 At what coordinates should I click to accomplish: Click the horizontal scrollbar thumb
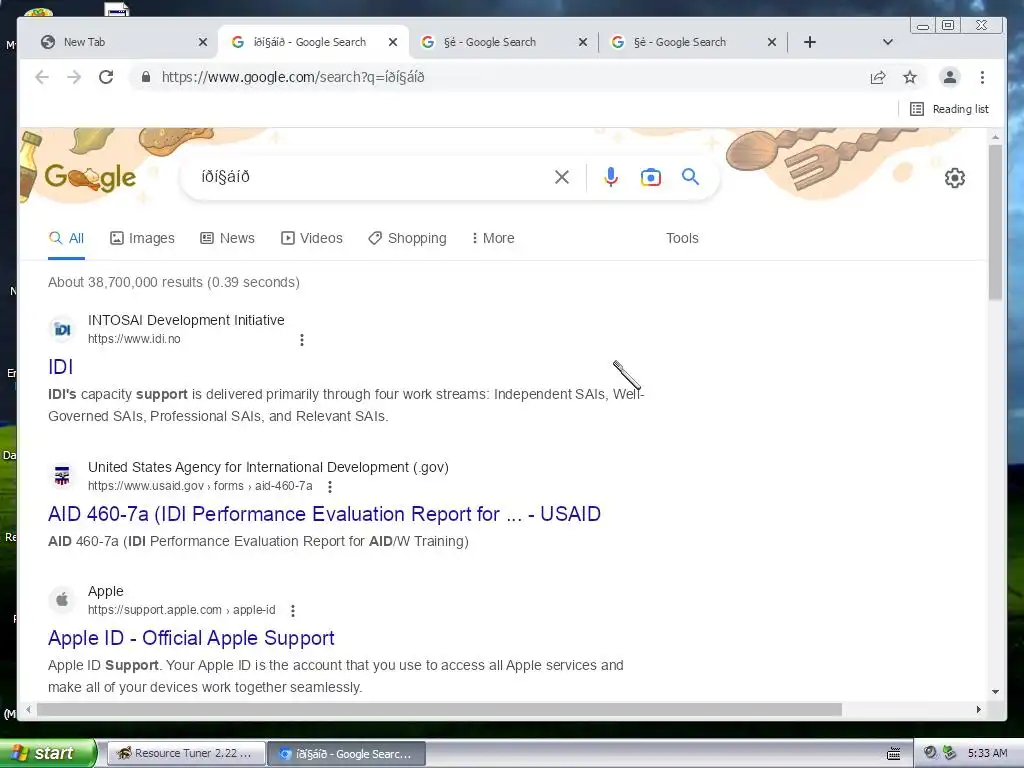point(439,709)
